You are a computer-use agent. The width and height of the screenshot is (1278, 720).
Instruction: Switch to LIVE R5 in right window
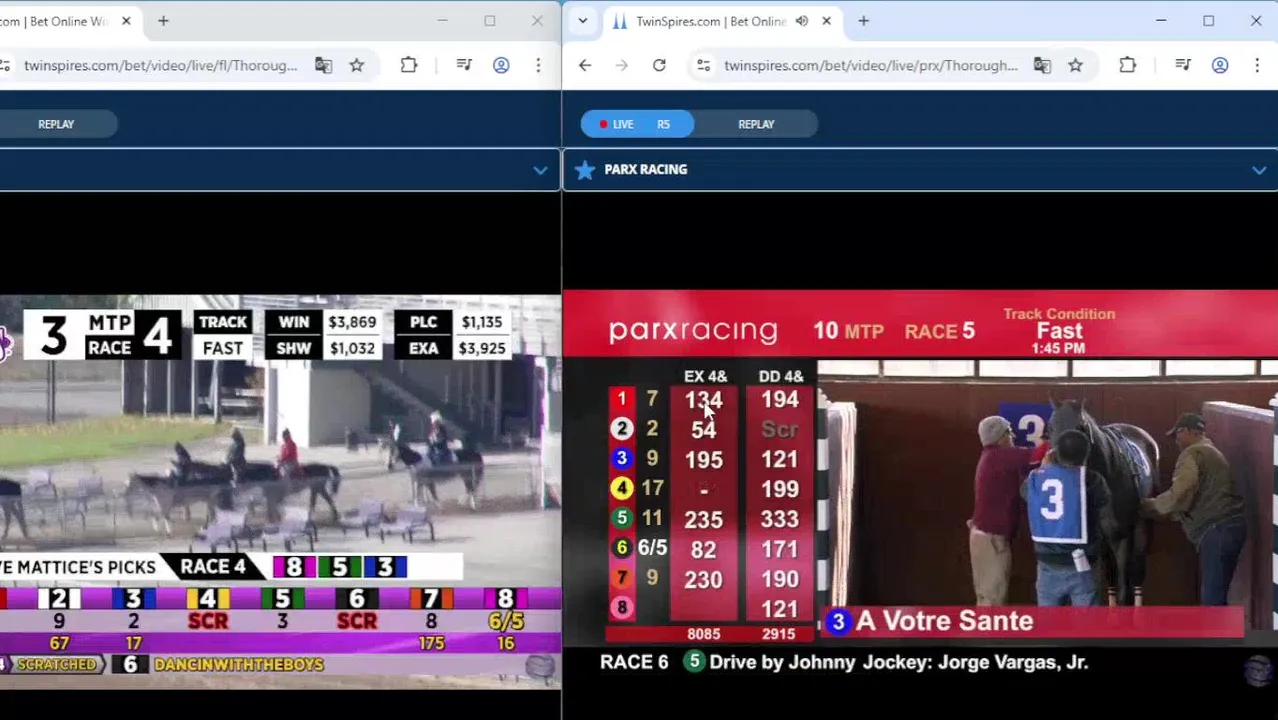(637, 124)
